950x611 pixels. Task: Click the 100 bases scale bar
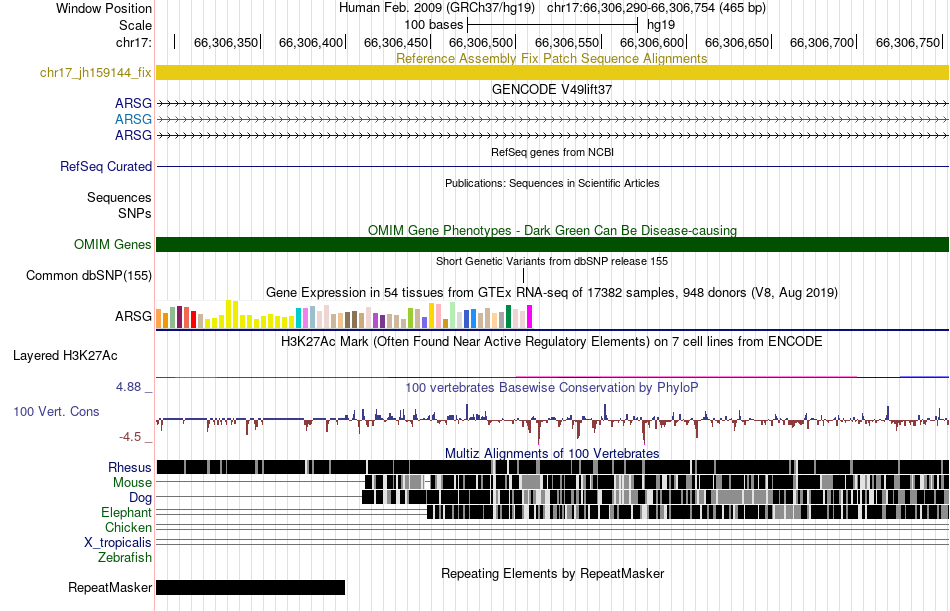[x=553, y=25]
